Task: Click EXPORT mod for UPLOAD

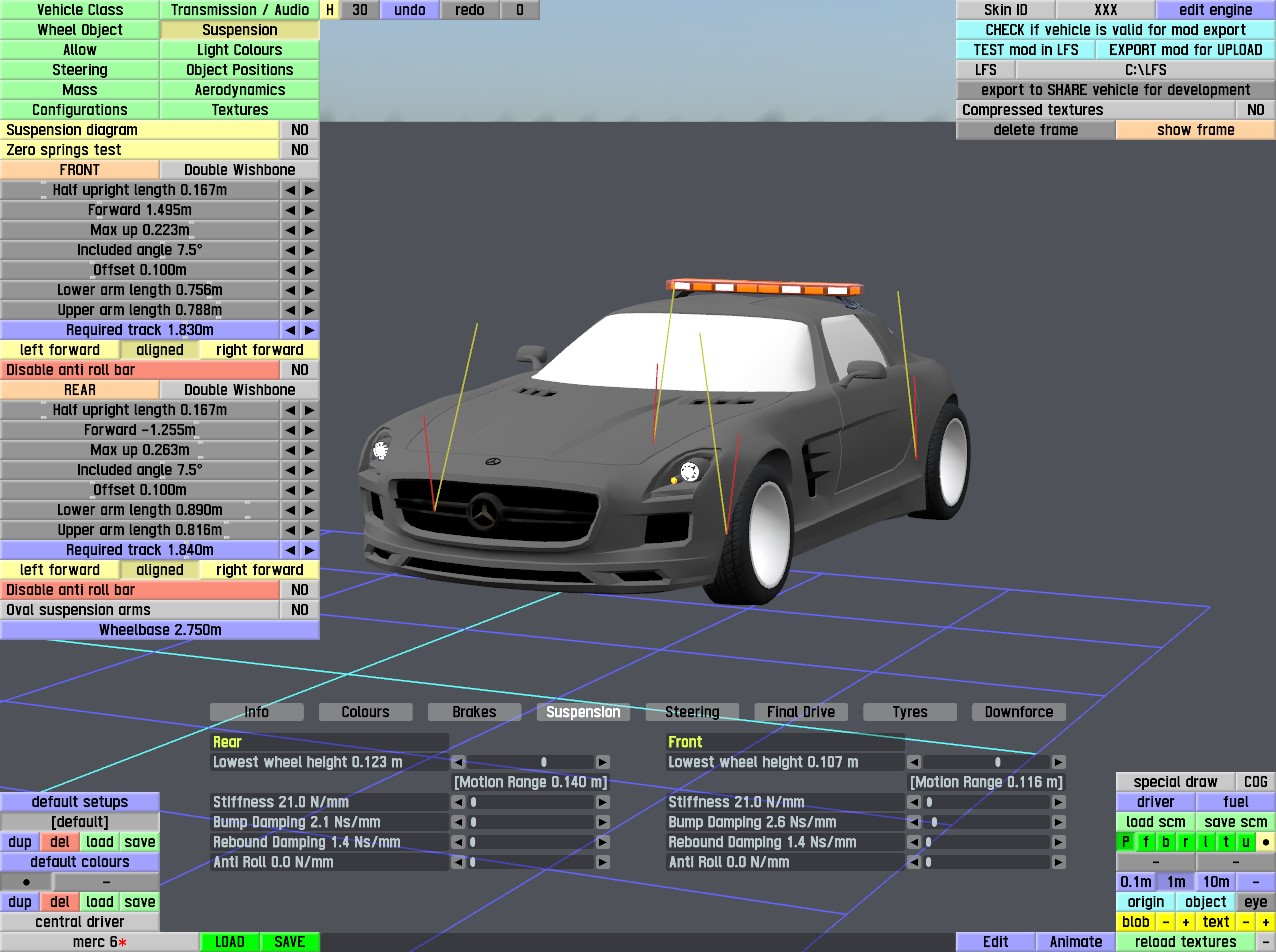Action: point(1186,50)
